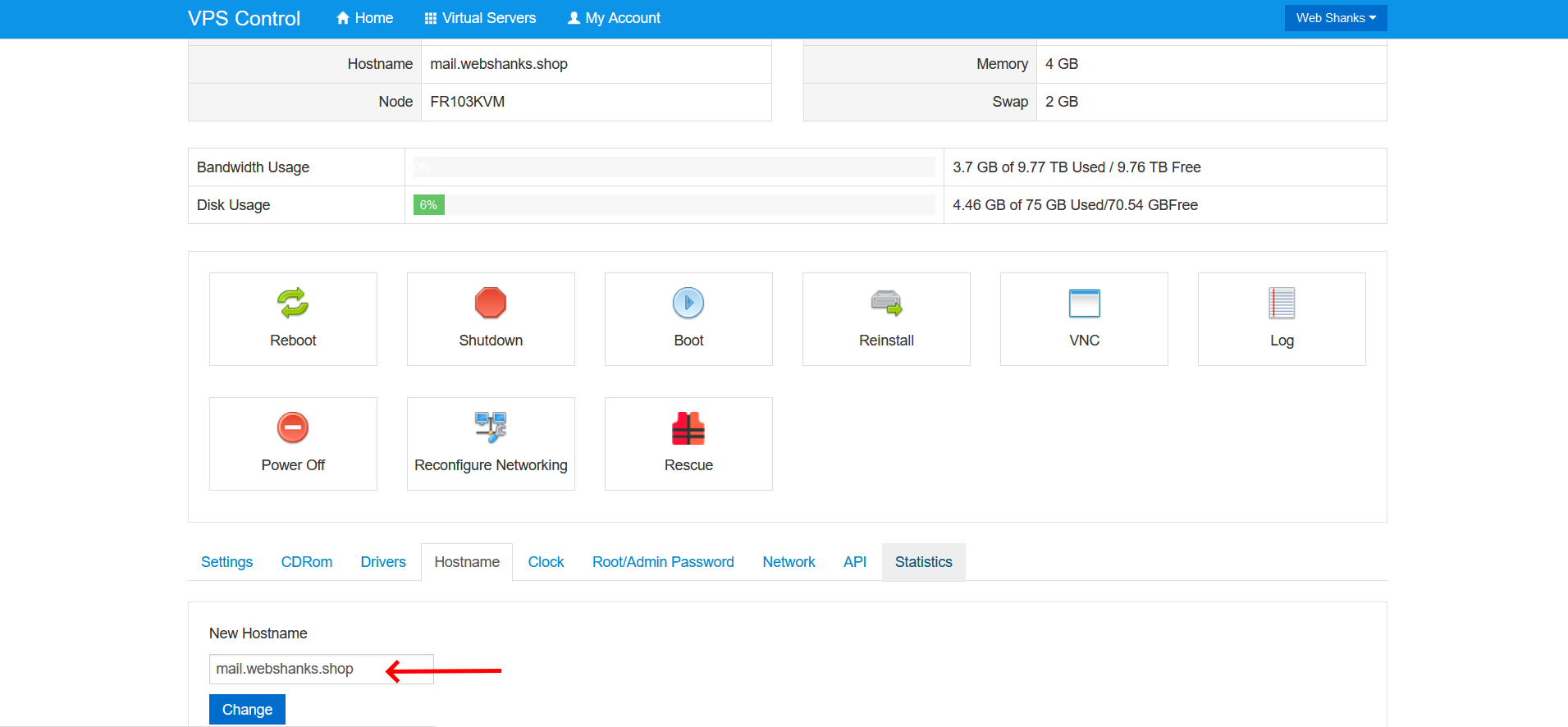Click the Swap value 2 GB
Screen dimensions: 1568x727
point(1062,102)
